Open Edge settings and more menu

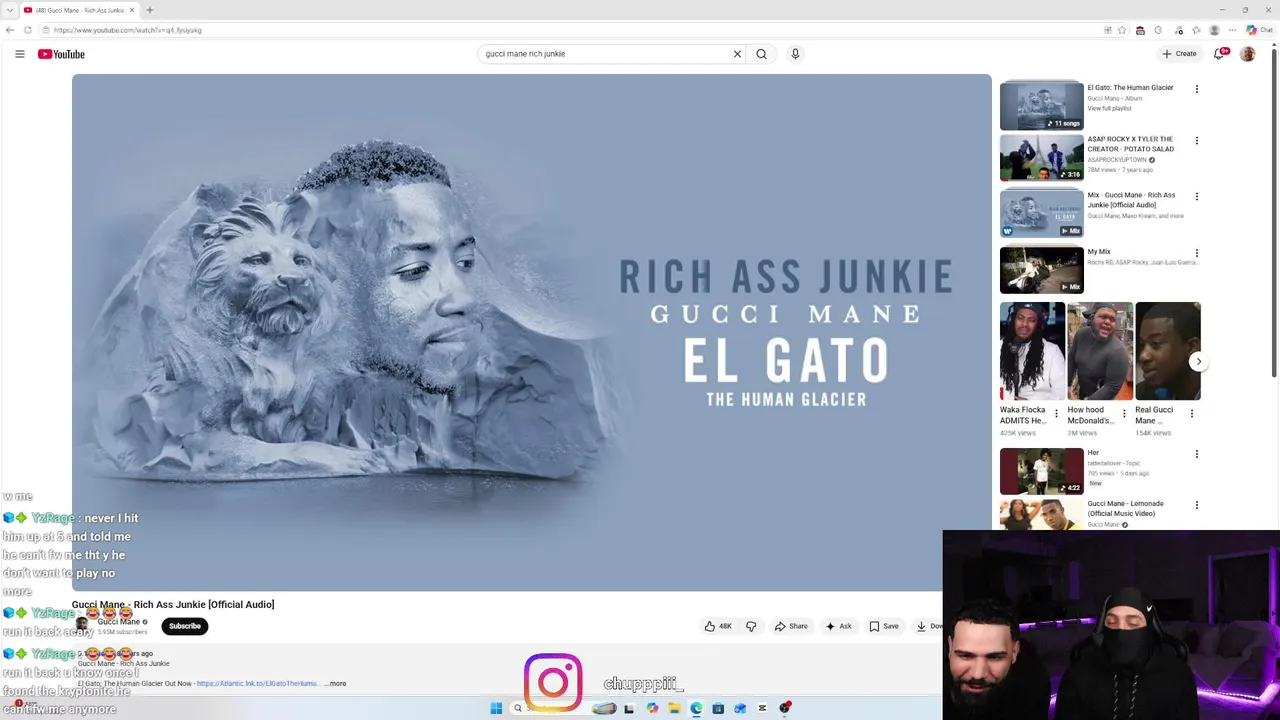(x=1232, y=30)
